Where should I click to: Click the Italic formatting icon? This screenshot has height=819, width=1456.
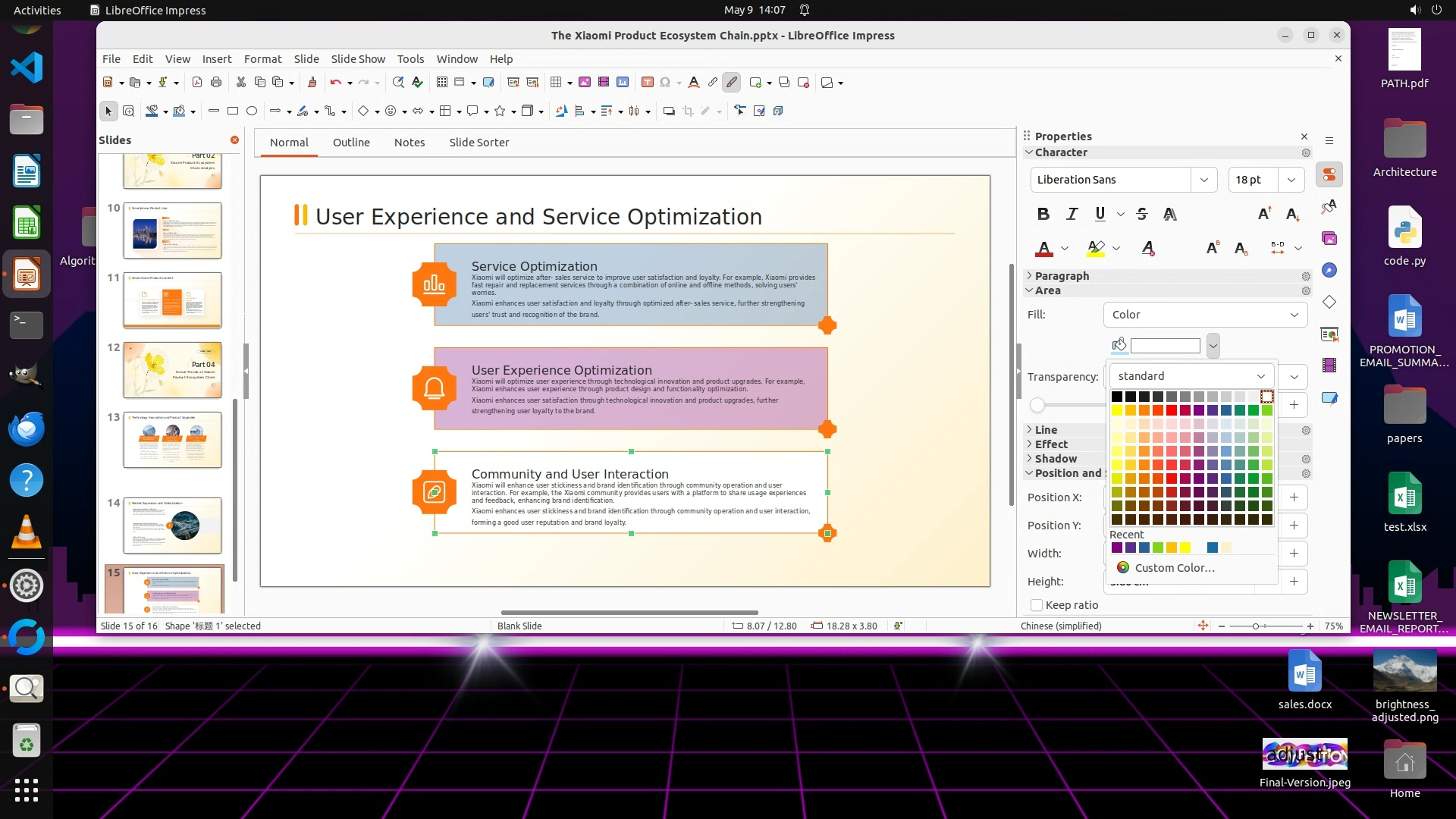(x=1072, y=214)
